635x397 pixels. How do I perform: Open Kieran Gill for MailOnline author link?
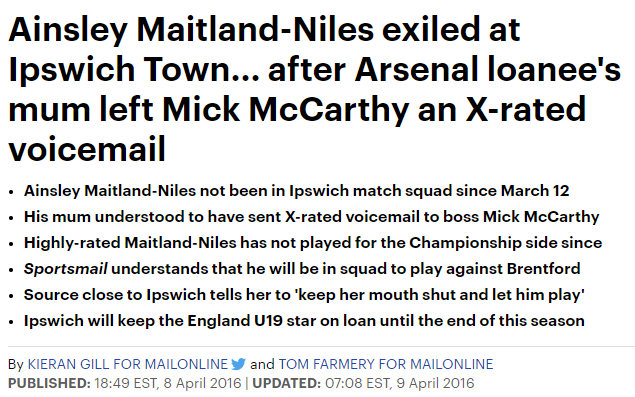(x=128, y=364)
